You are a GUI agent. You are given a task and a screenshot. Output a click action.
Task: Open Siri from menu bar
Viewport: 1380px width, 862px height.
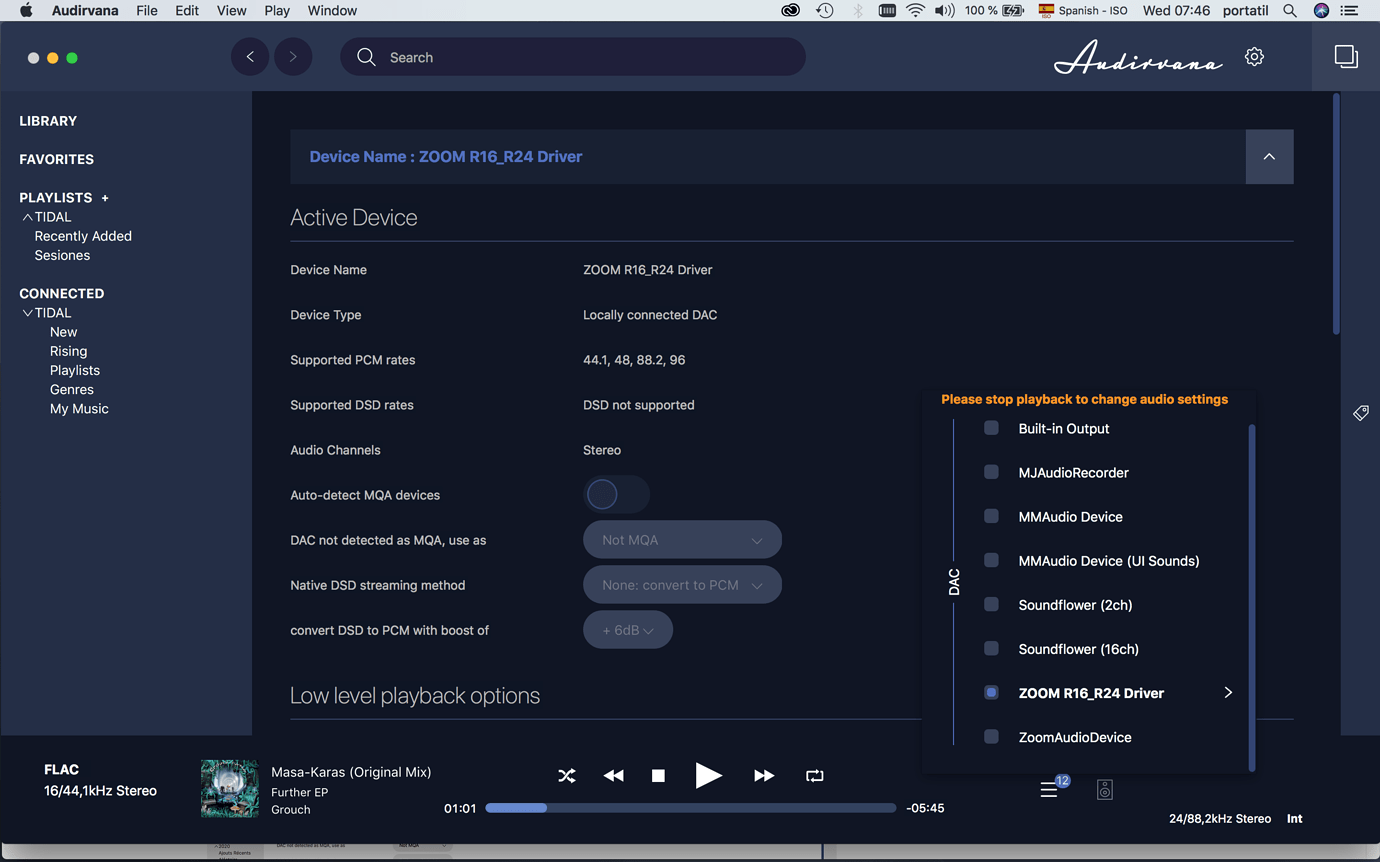(x=1321, y=11)
